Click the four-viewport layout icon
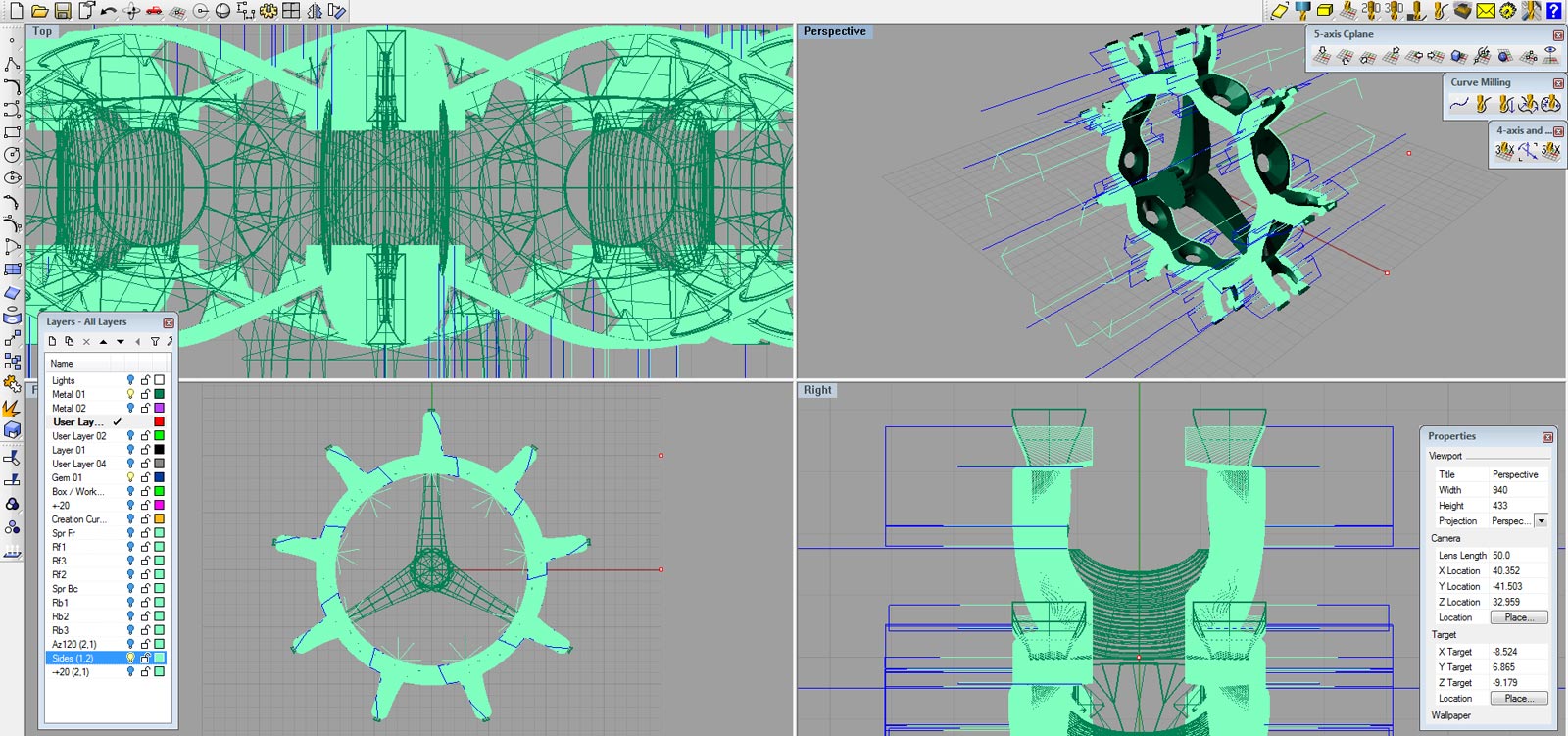 (x=291, y=11)
